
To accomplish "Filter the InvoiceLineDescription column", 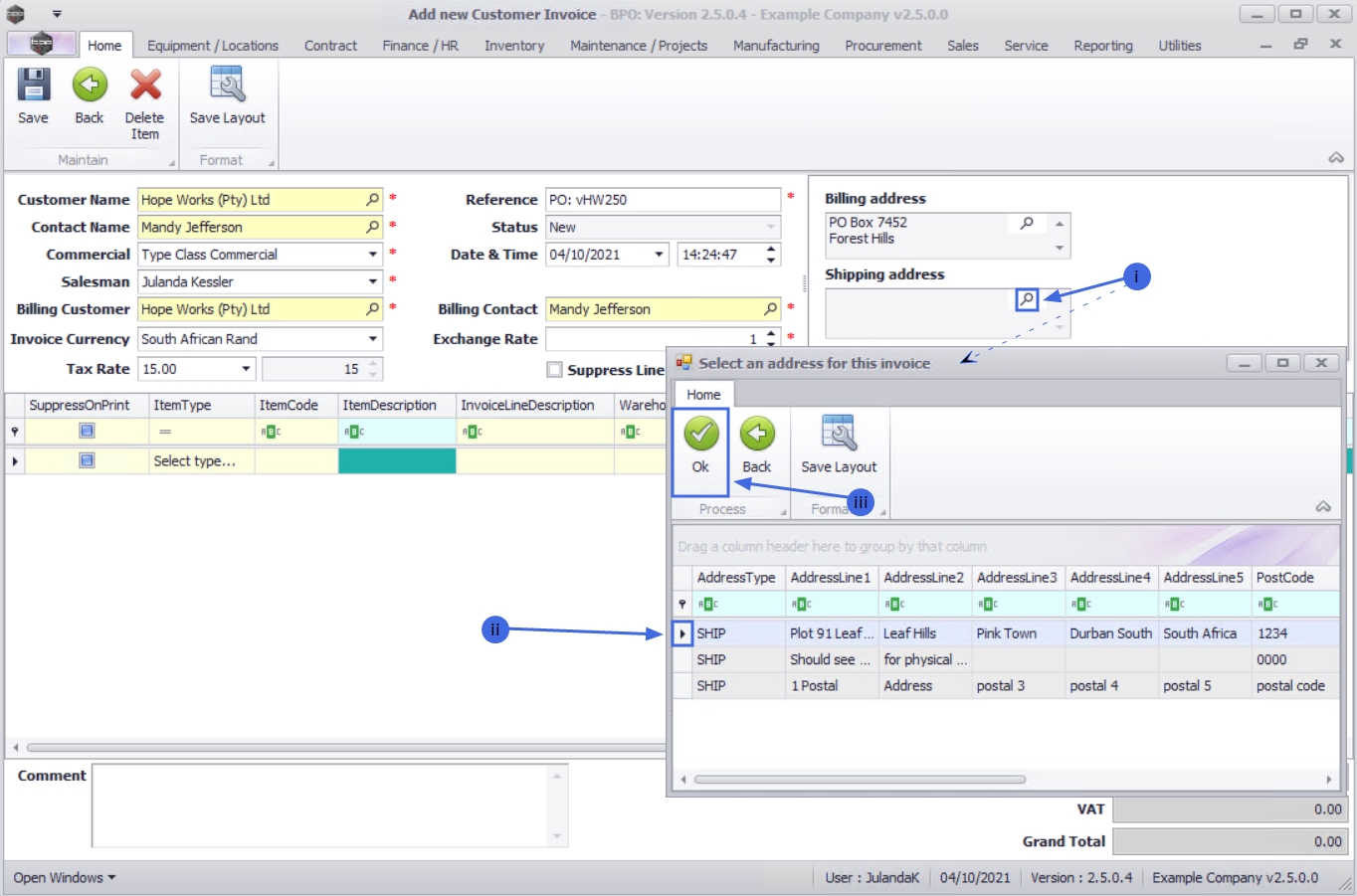I will 535,432.
